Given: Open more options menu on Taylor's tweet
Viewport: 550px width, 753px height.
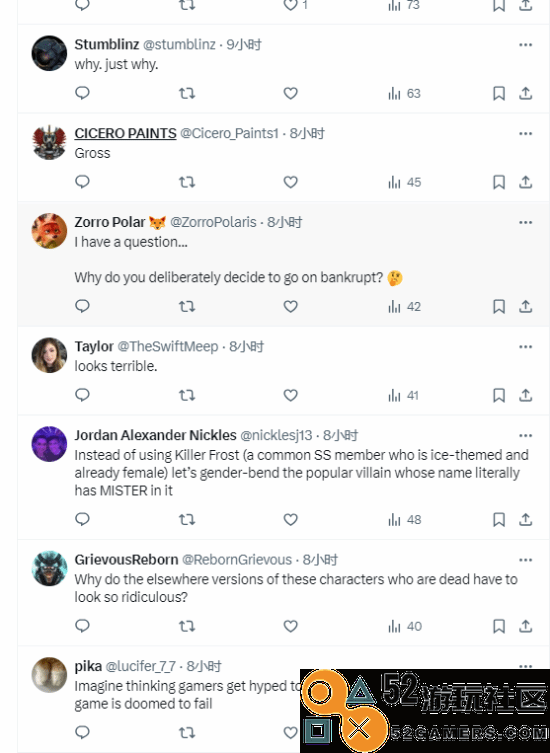Looking at the screenshot, I should coord(526,347).
